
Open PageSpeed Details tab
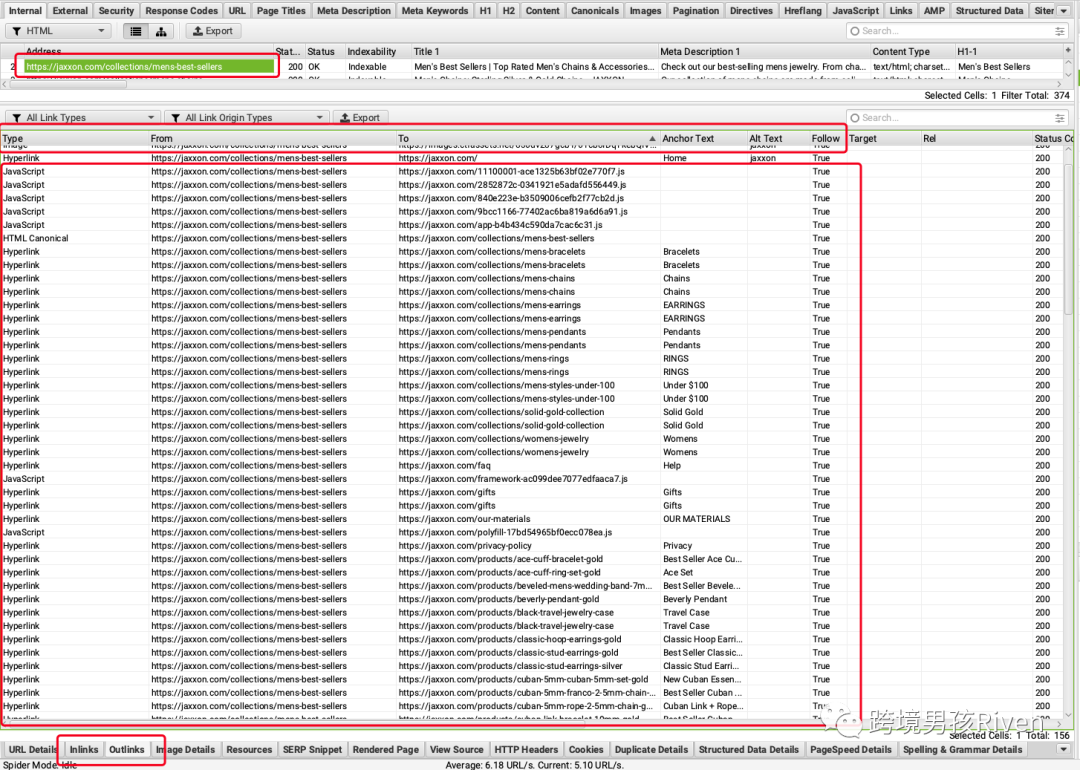click(x=850, y=749)
